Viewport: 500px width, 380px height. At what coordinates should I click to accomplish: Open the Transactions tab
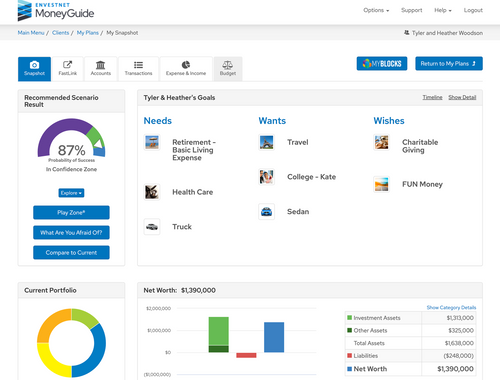[138, 69]
